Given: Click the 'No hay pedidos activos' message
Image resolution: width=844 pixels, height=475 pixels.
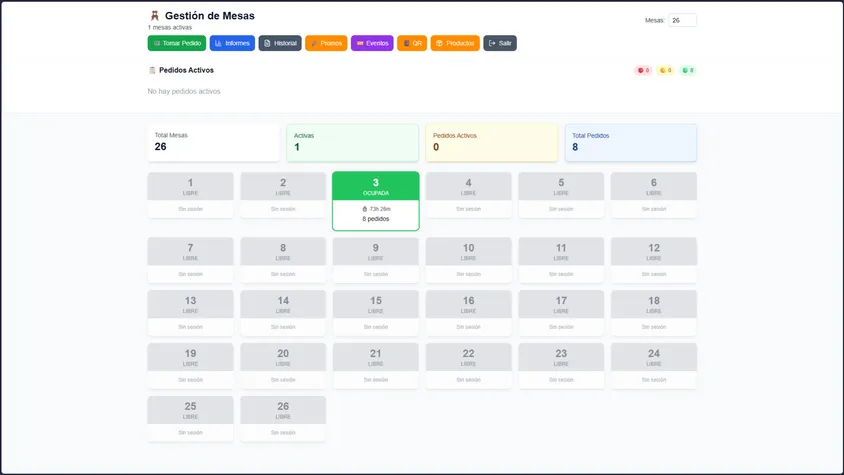Looking at the screenshot, I should (x=184, y=92).
